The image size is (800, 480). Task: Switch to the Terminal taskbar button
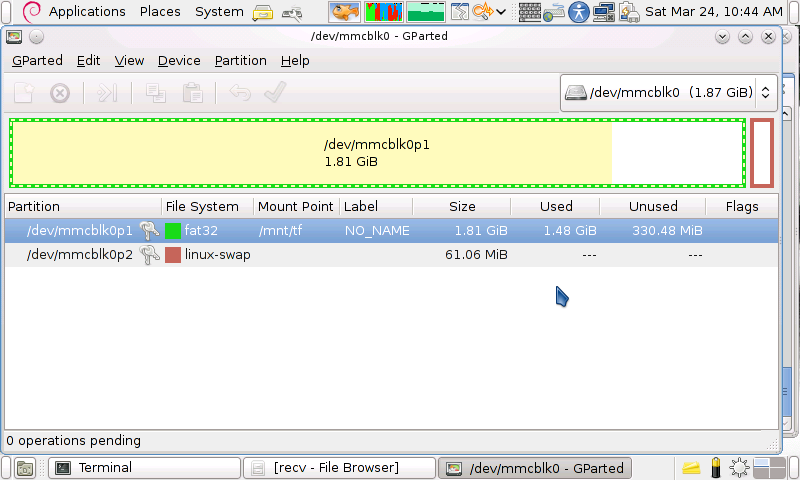pos(144,468)
